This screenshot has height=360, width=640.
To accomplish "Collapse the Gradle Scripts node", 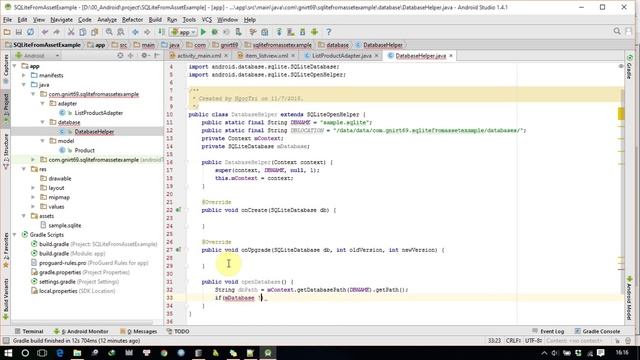I will pyautogui.click(x=15, y=235).
